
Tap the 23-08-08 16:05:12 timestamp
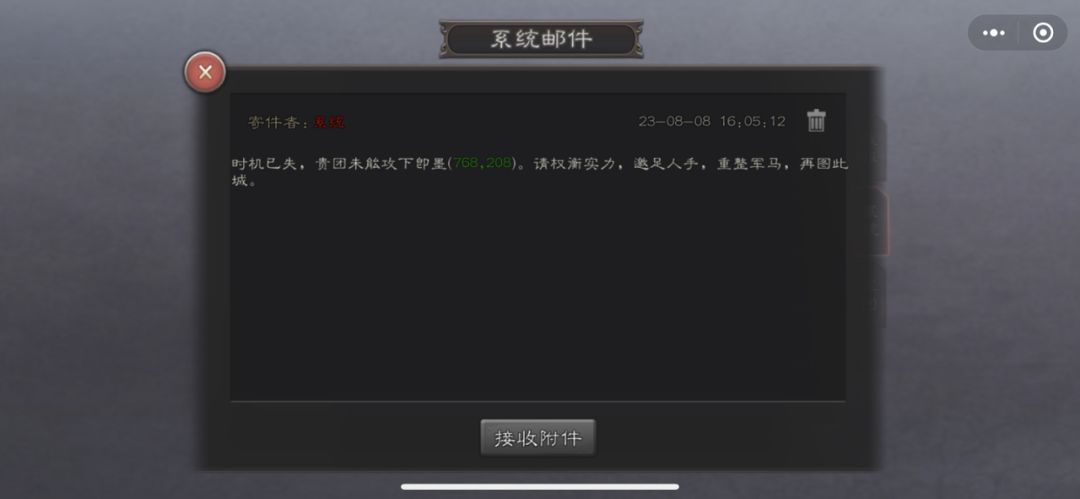click(x=712, y=122)
